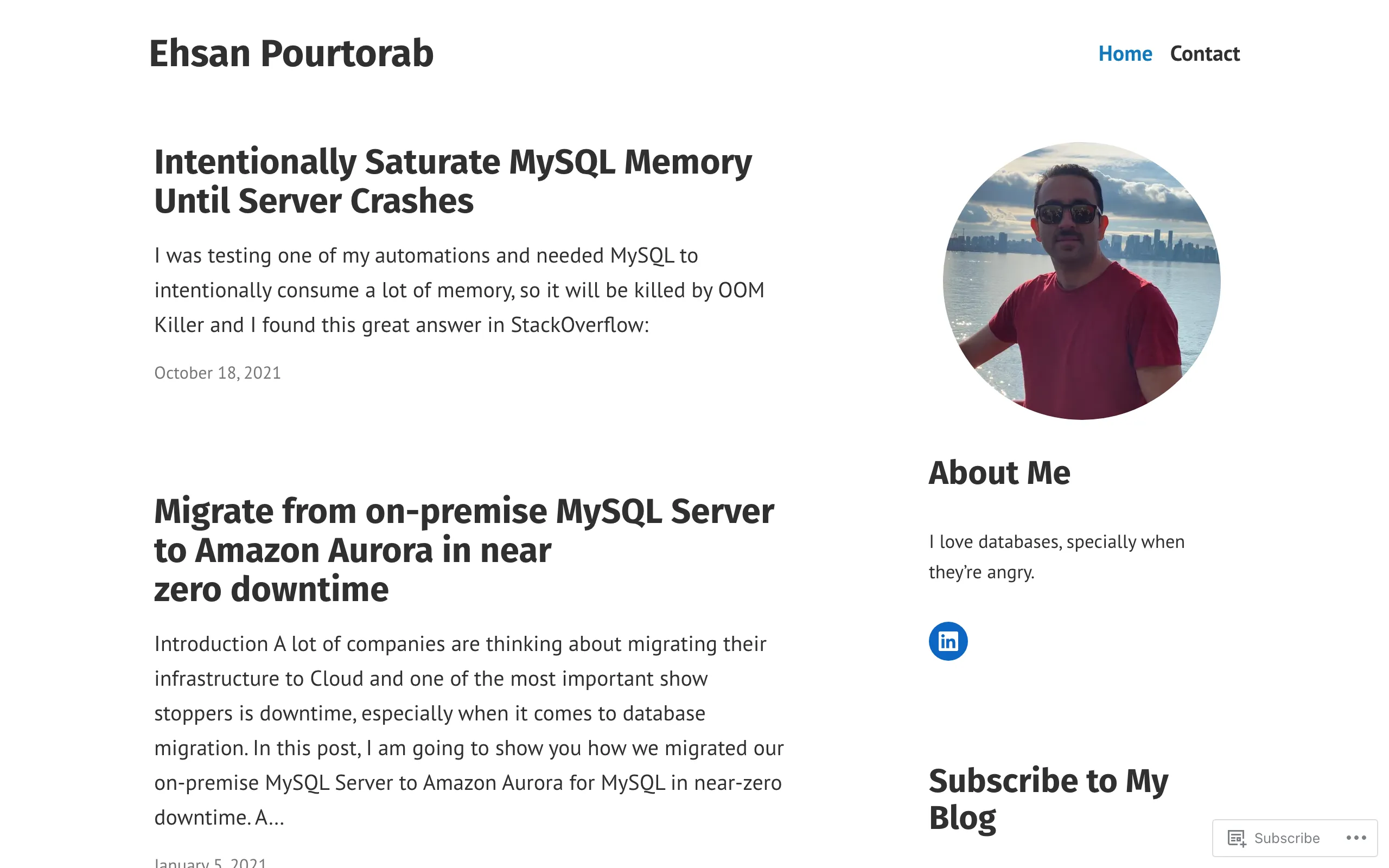Click the About Me heading
The image size is (1389, 868).
click(x=999, y=473)
